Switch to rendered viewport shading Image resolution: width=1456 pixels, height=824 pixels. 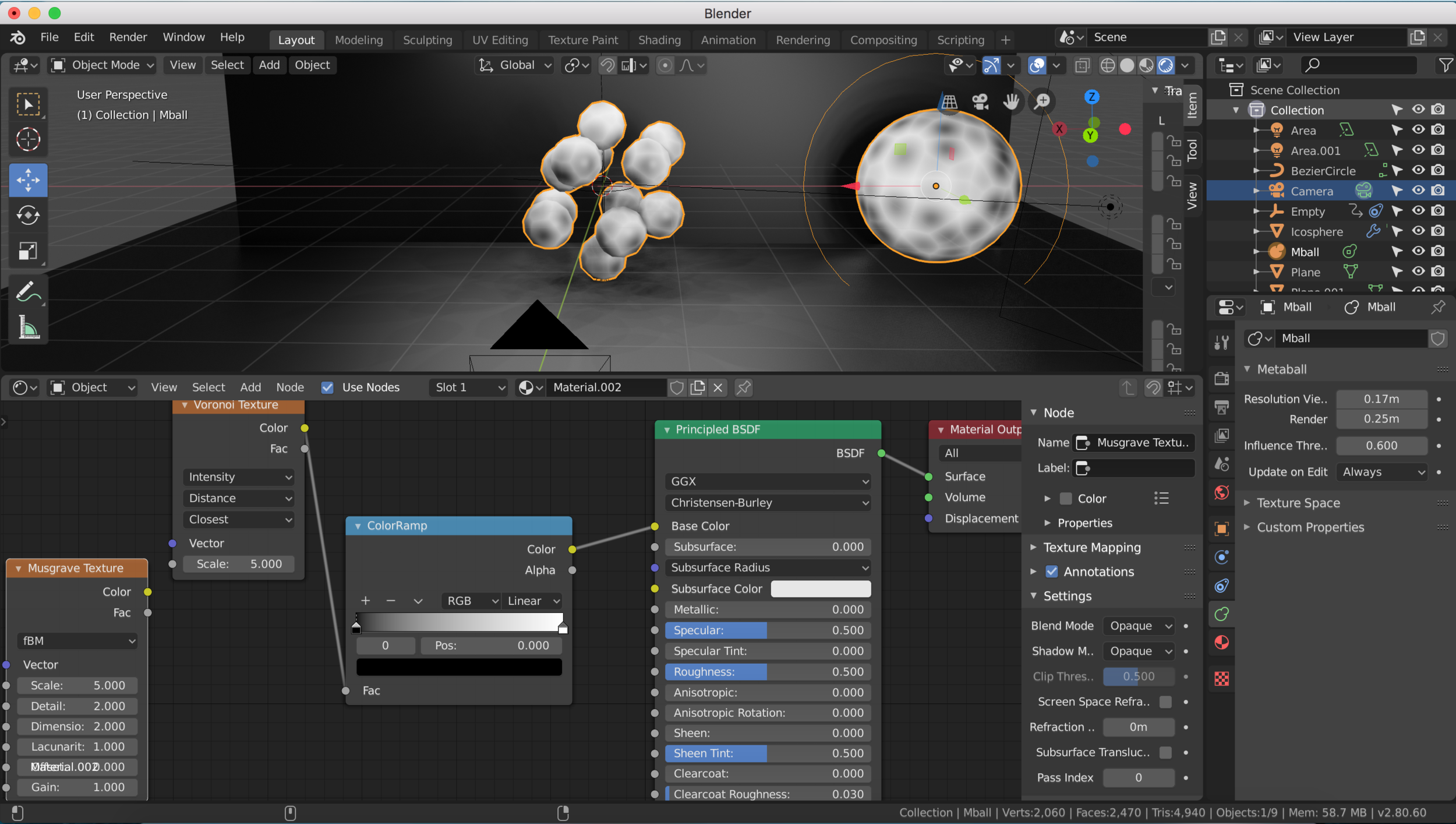1165,65
